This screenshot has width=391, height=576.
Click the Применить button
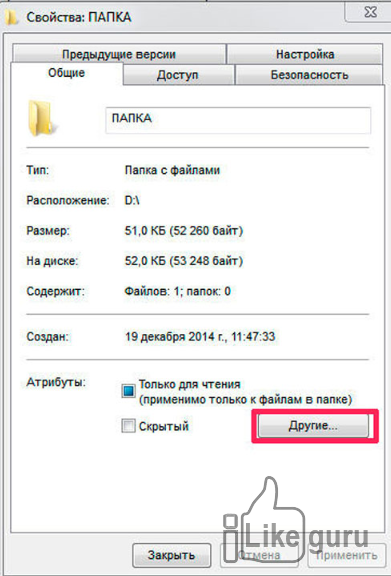coord(347,555)
